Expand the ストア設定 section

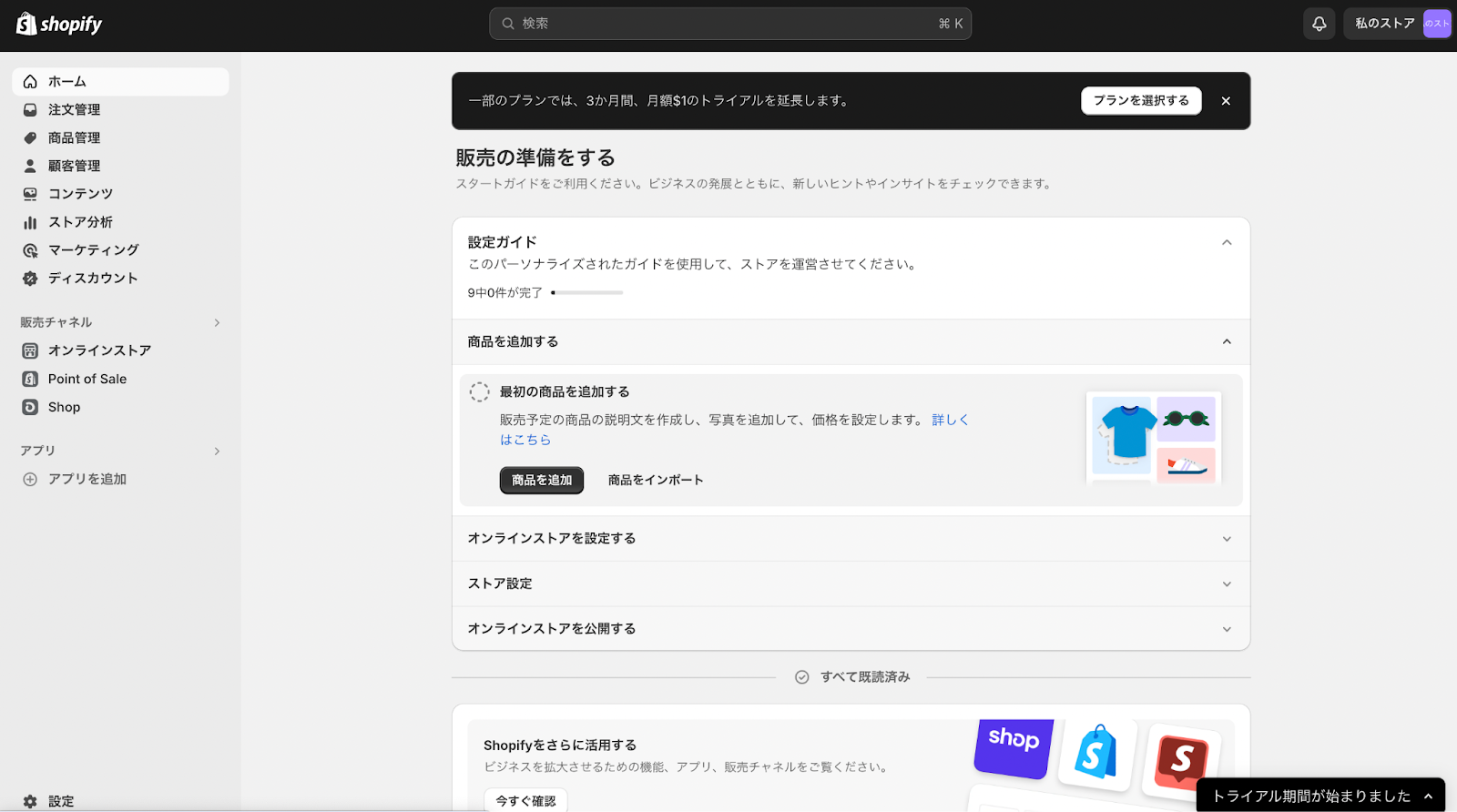[x=1227, y=584]
